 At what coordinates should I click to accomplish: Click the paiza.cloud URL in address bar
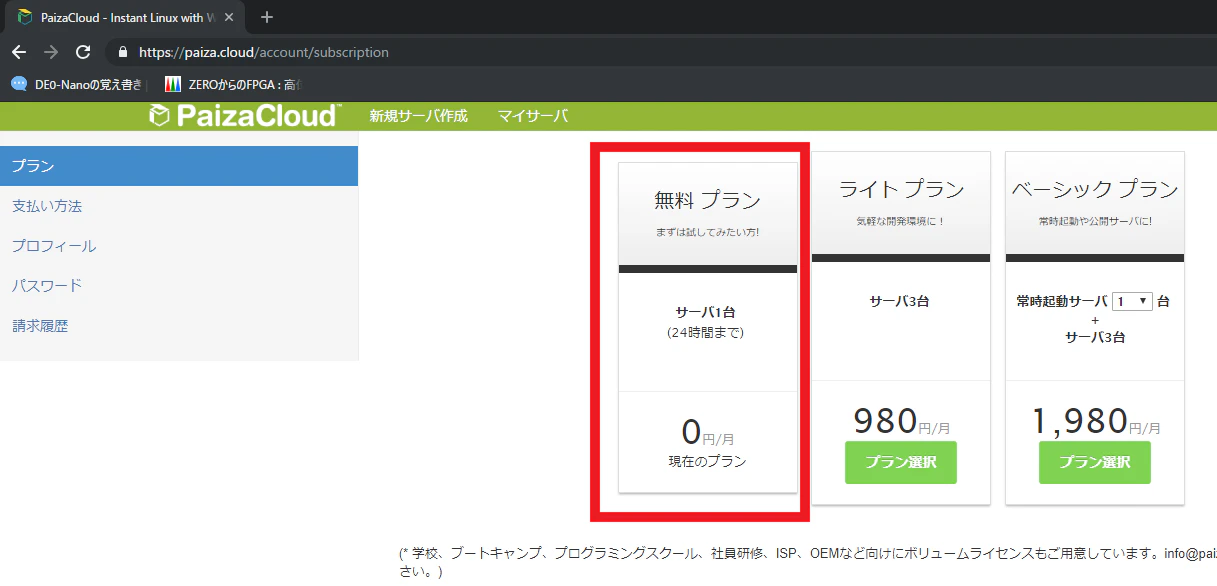coord(264,52)
